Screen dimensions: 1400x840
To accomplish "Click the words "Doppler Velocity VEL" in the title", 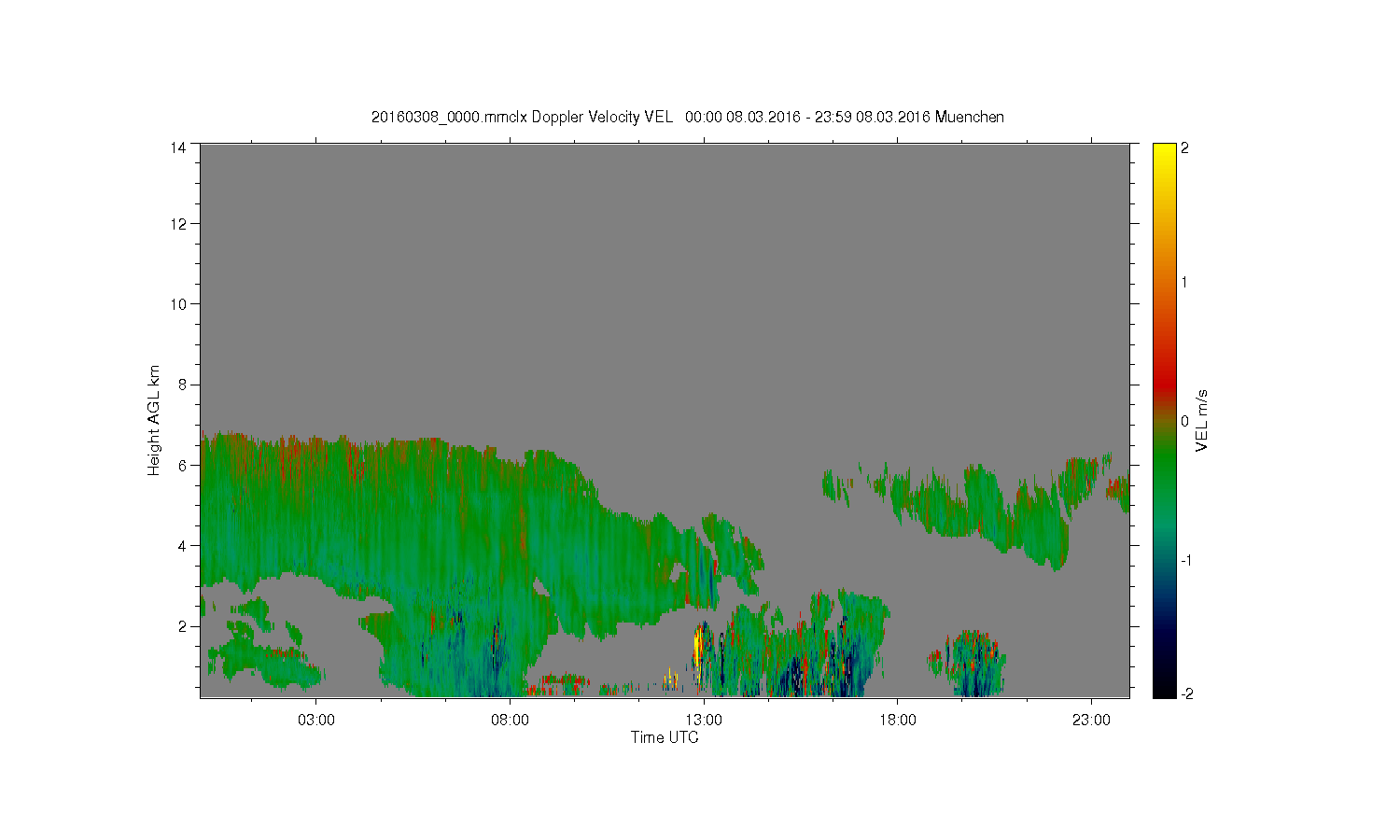I will [602, 117].
